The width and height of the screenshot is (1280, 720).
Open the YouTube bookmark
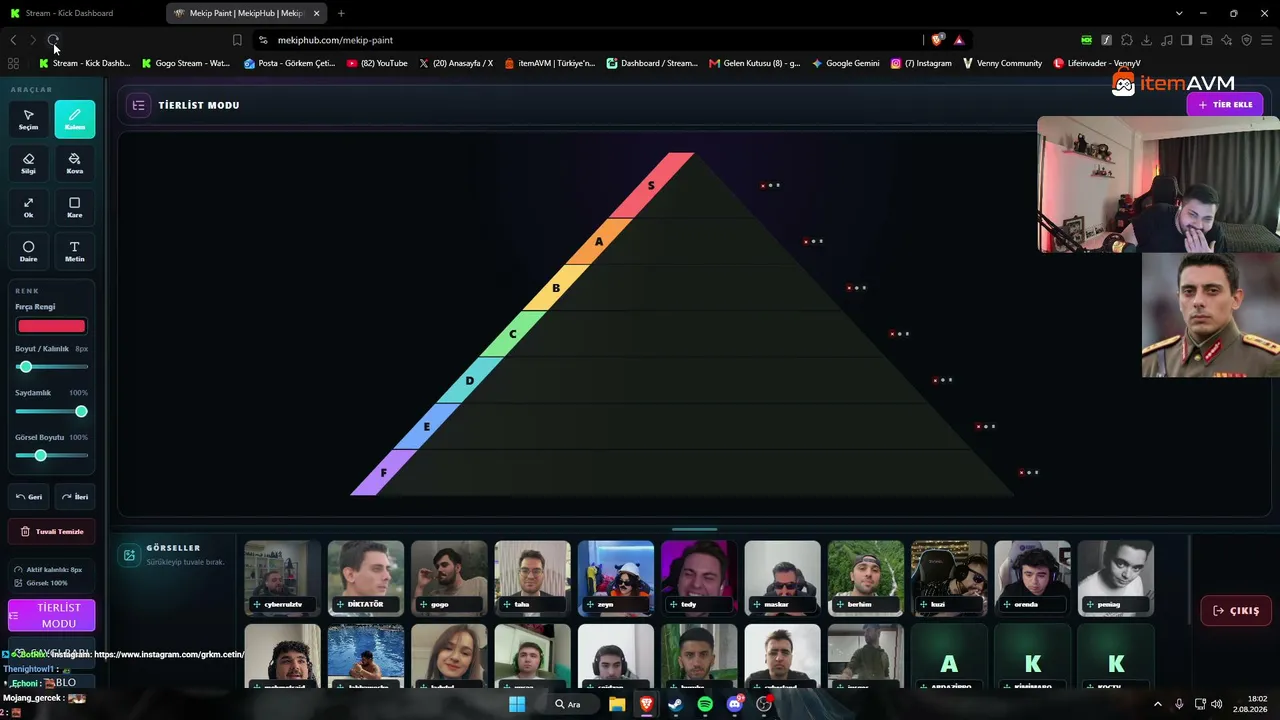pos(377,63)
